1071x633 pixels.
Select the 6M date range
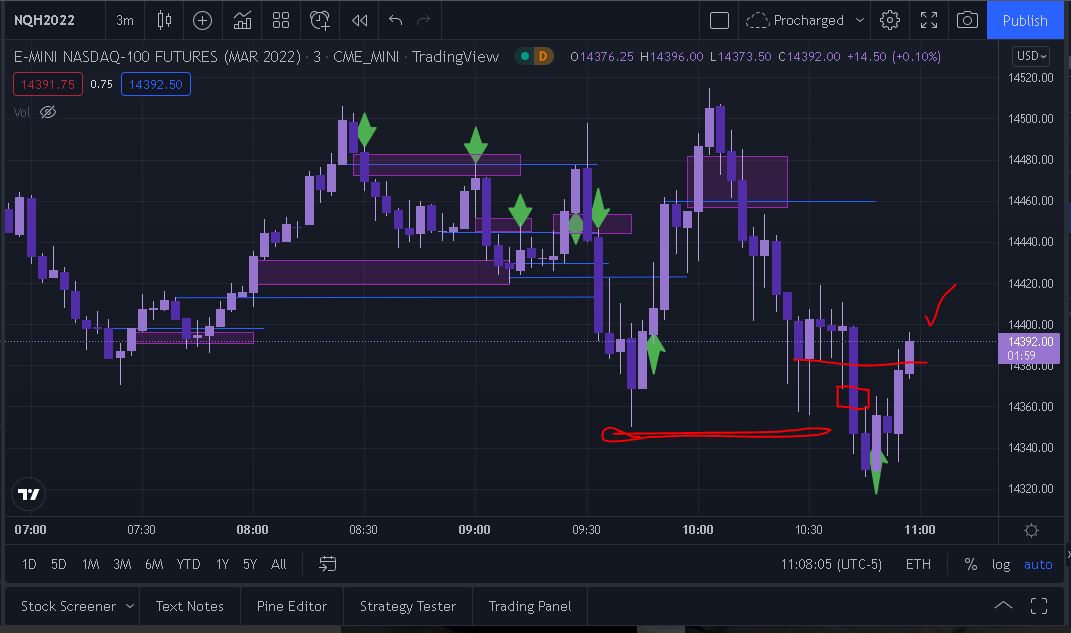(x=154, y=564)
